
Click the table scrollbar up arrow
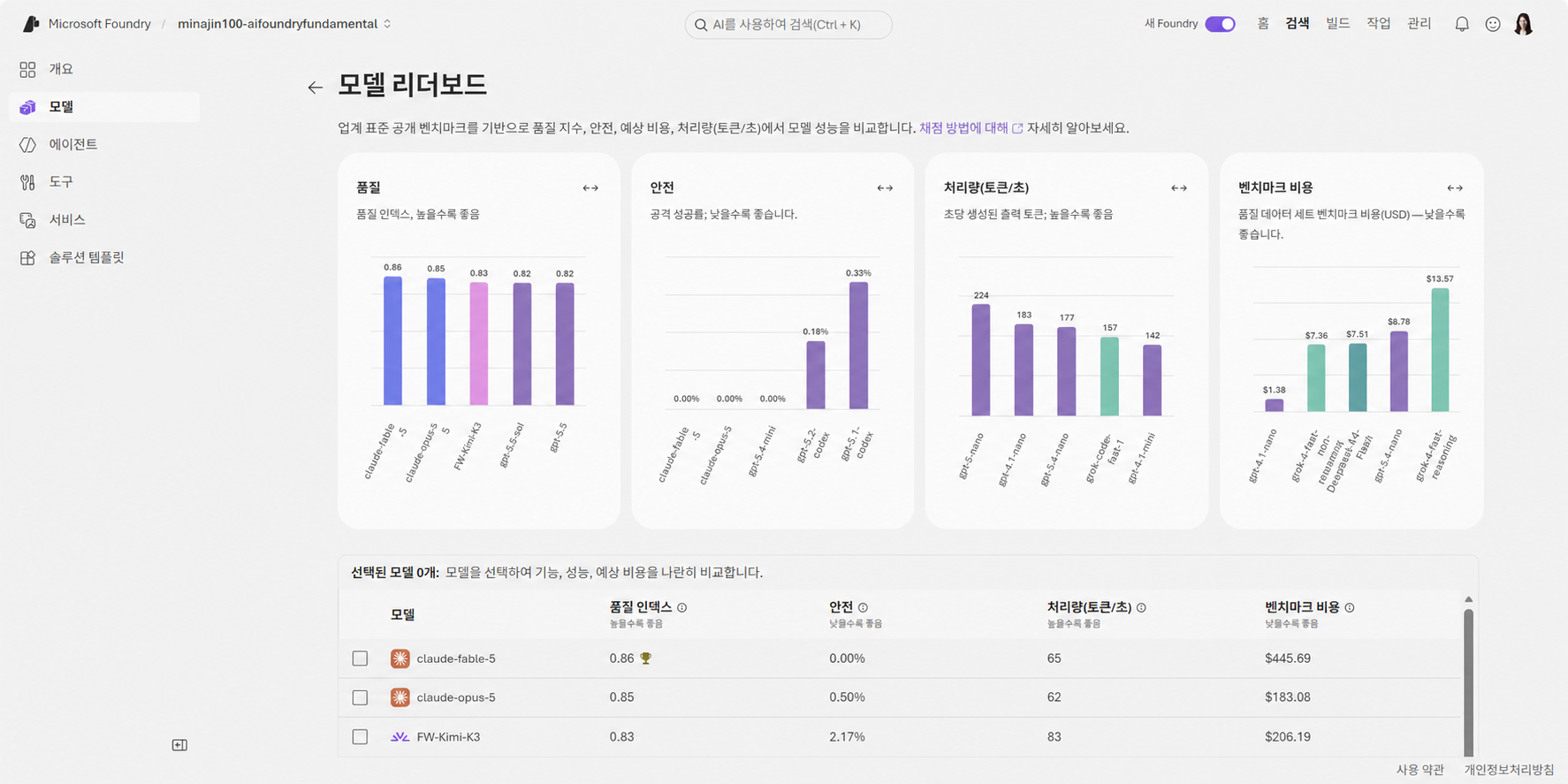[1468, 599]
